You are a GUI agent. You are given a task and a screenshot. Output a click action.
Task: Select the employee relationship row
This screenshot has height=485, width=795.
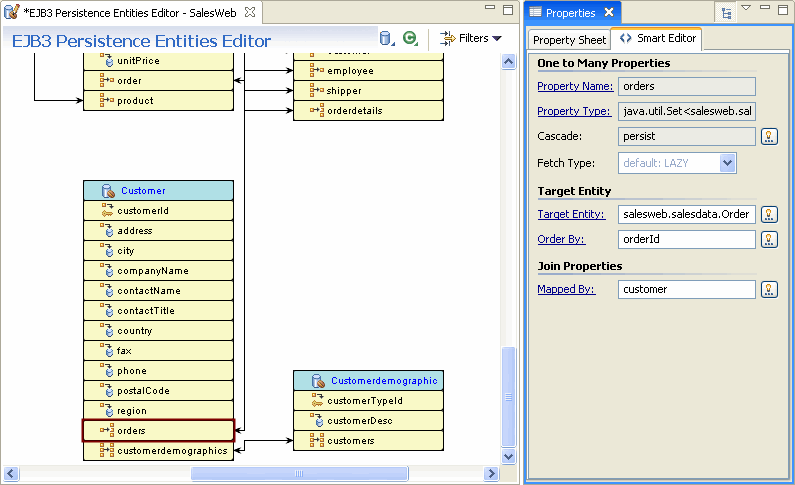[x=368, y=71]
